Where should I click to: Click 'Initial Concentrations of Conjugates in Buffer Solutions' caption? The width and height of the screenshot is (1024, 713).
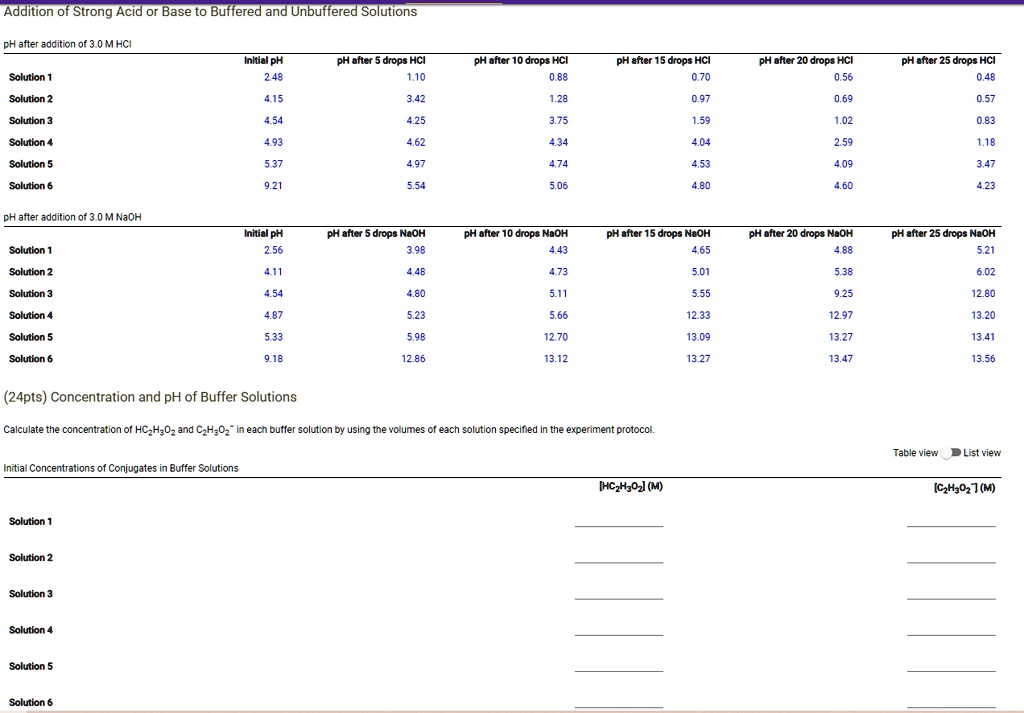[121, 468]
